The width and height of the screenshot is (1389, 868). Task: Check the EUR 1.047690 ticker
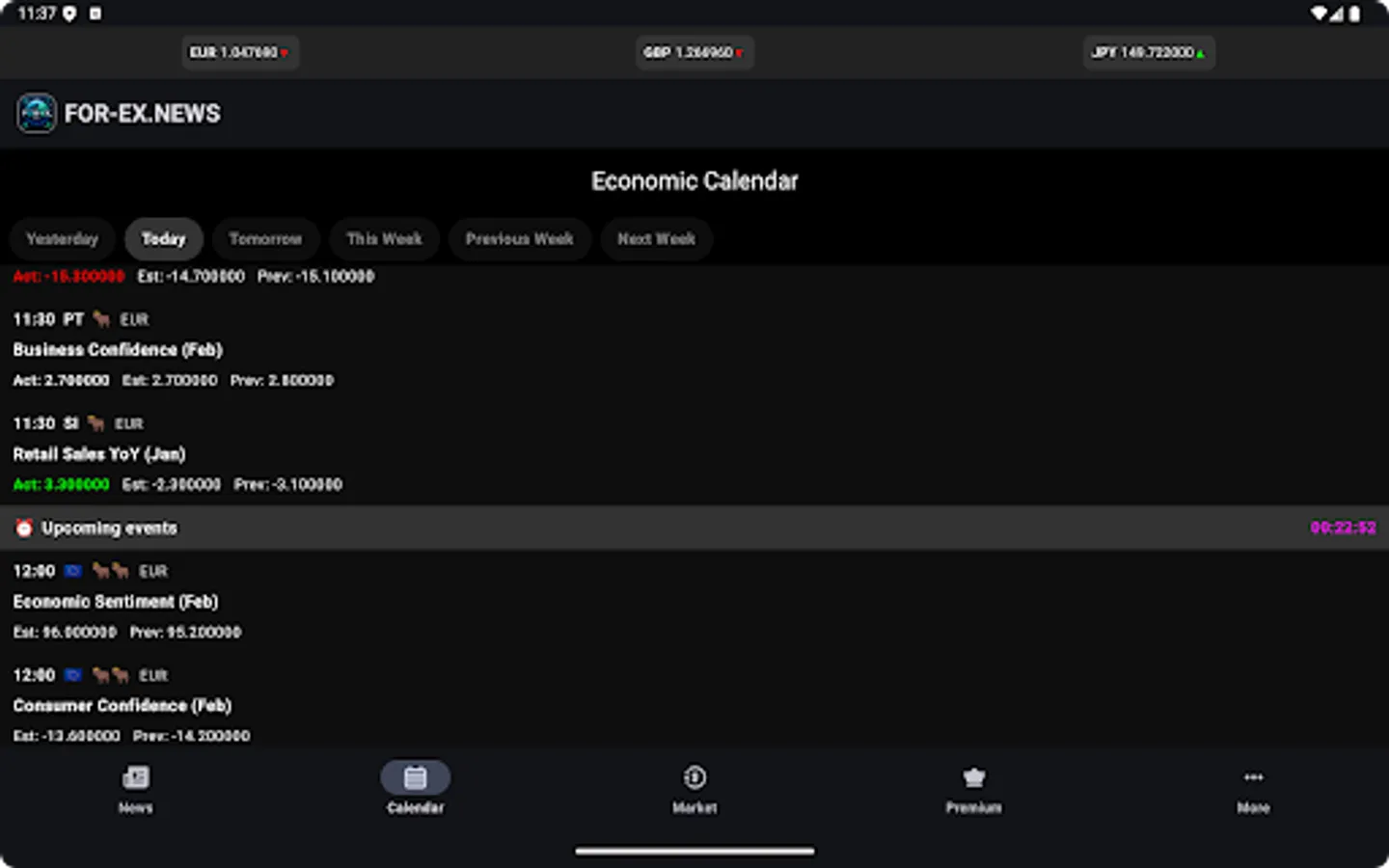point(240,53)
